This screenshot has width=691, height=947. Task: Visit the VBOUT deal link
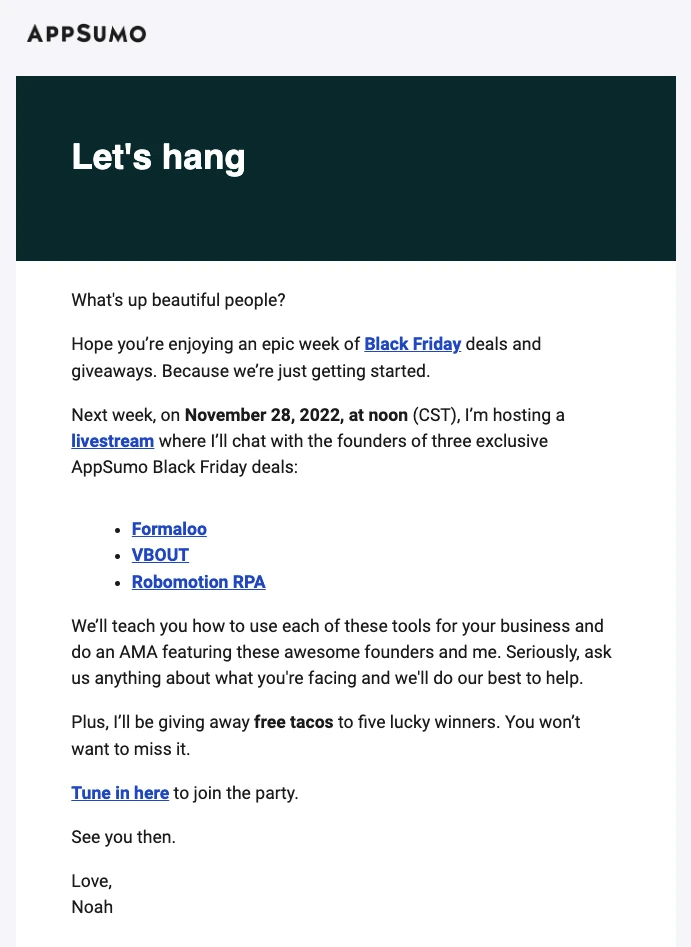click(x=160, y=555)
